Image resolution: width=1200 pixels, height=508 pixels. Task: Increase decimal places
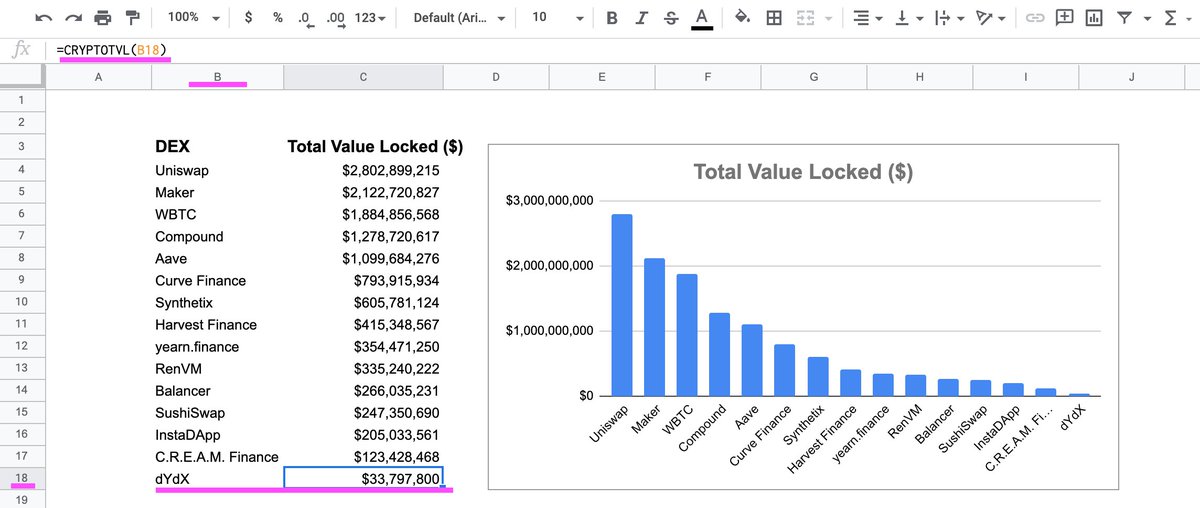[337, 19]
